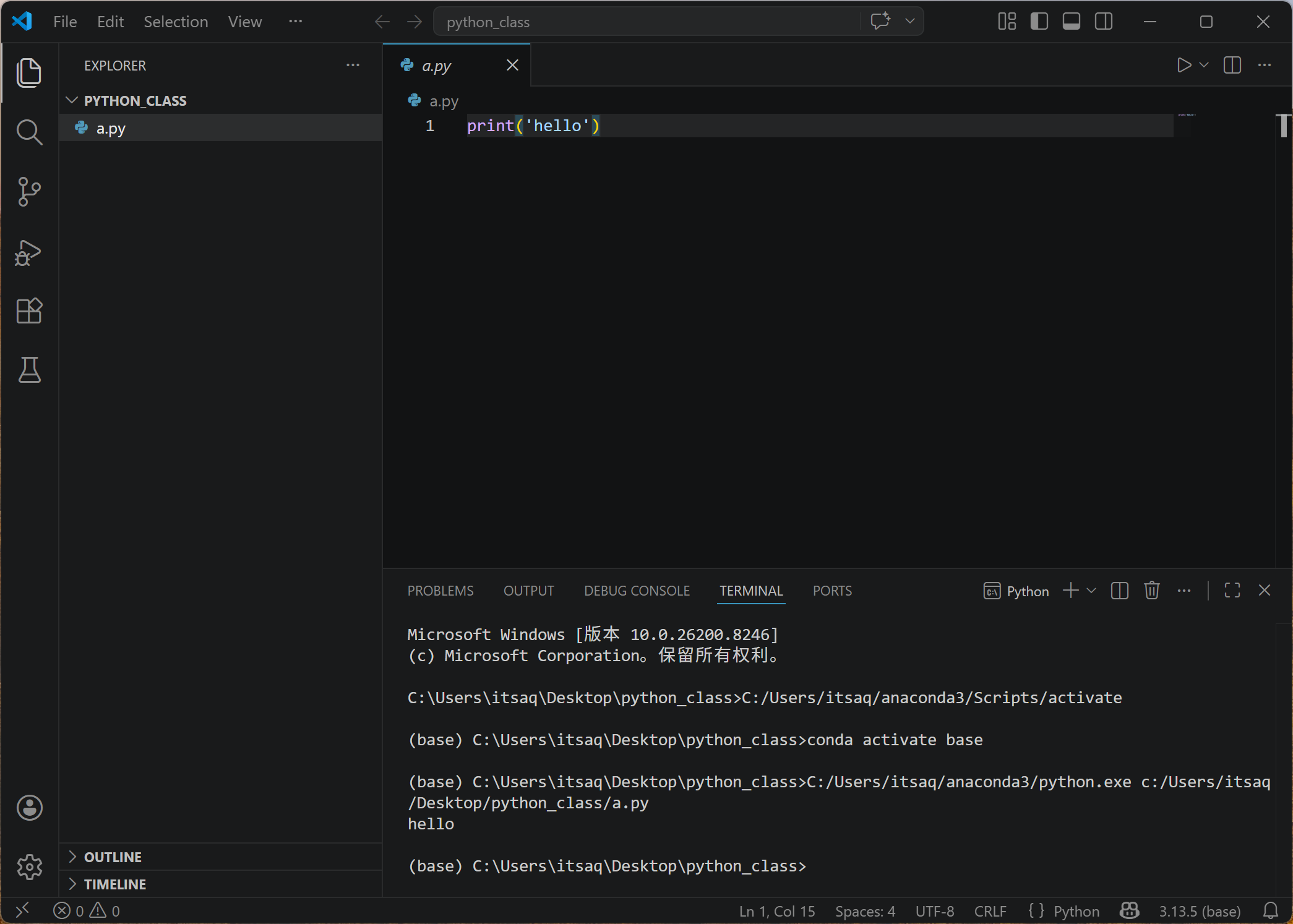
Task: Open the Accounts menu
Action: point(29,808)
